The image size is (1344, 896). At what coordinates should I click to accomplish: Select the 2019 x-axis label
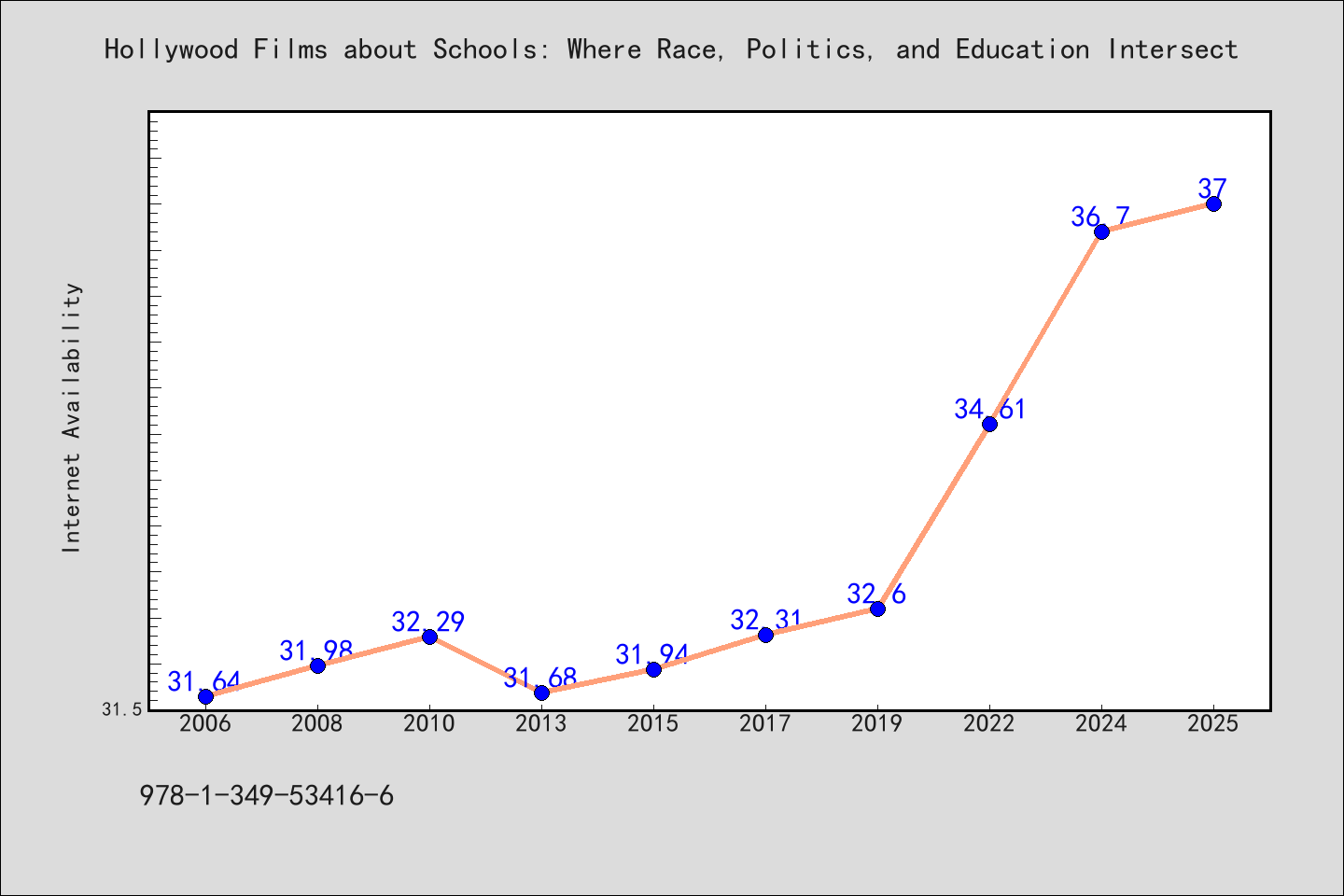click(877, 724)
